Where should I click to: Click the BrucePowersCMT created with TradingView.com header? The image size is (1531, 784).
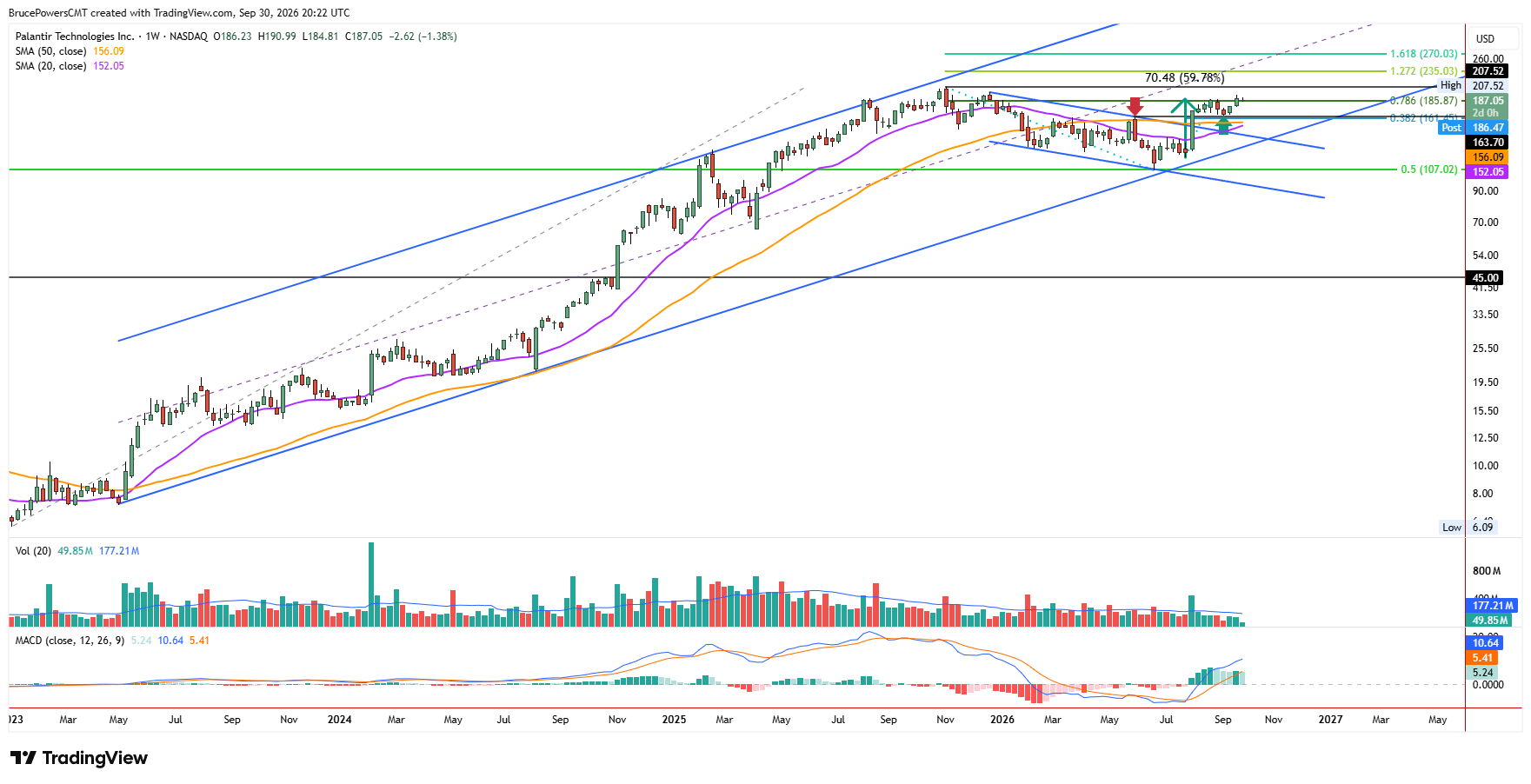pos(179,13)
